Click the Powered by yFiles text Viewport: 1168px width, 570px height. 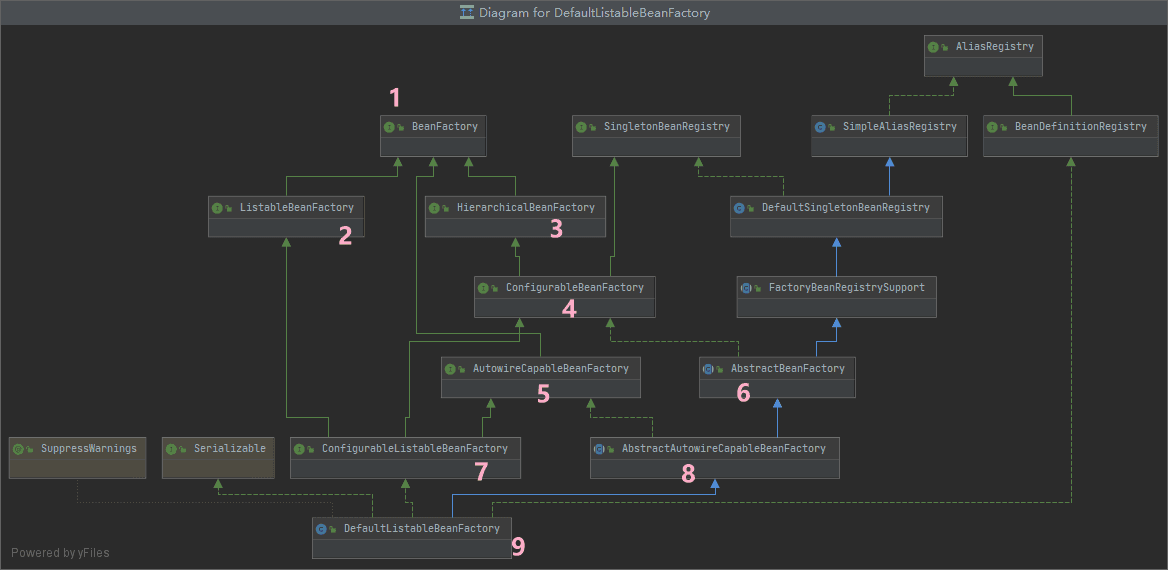[x=60, y=553]
